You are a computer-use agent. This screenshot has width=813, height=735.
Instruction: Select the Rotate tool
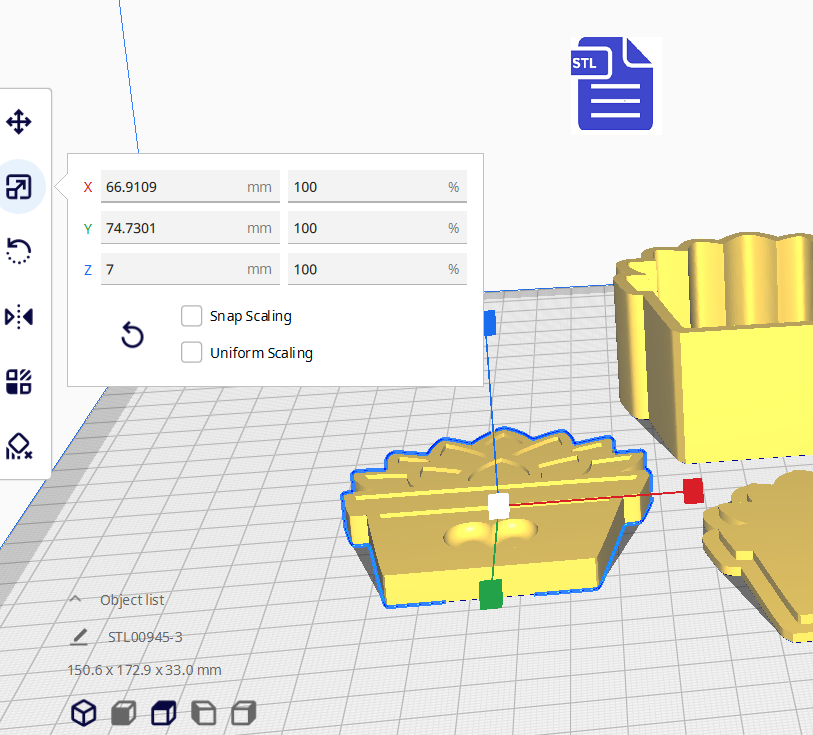point(19,251)
